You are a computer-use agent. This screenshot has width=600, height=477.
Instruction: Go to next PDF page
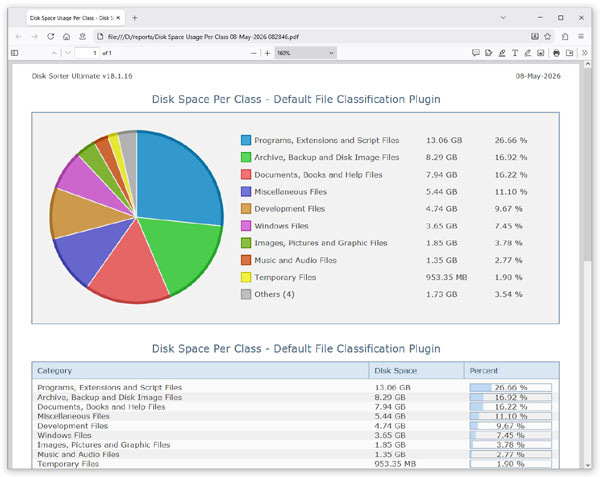(x=68, y=53)
